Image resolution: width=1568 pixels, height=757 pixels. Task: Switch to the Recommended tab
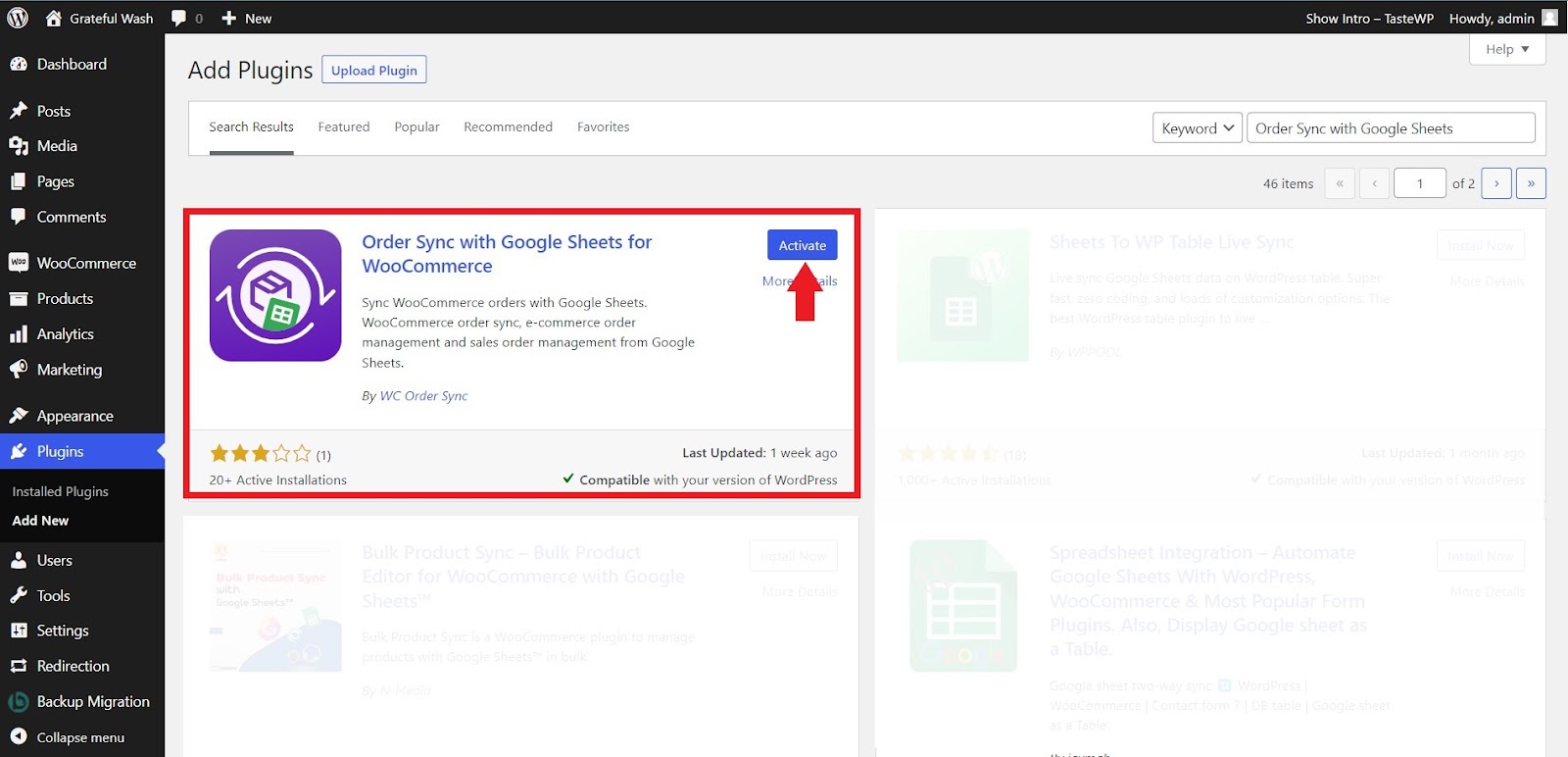coord(508,127)
